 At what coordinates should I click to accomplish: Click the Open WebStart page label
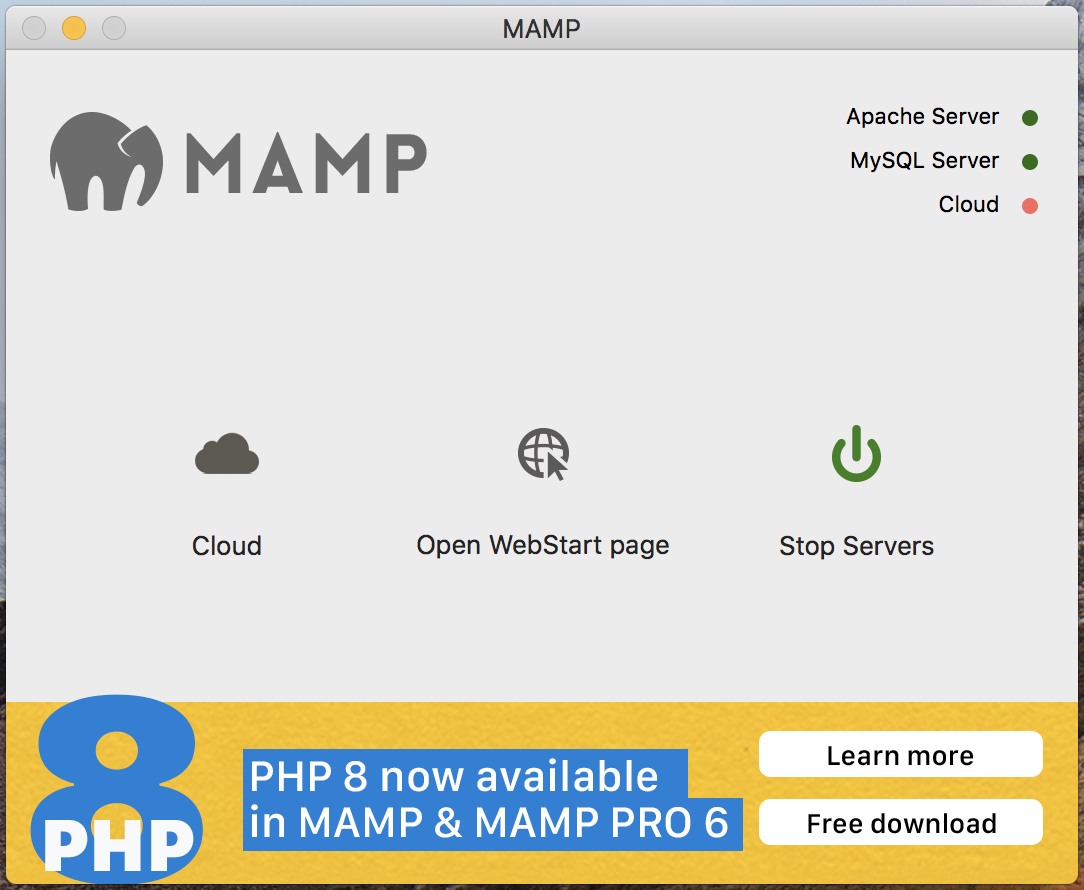(x=543, y=546)
